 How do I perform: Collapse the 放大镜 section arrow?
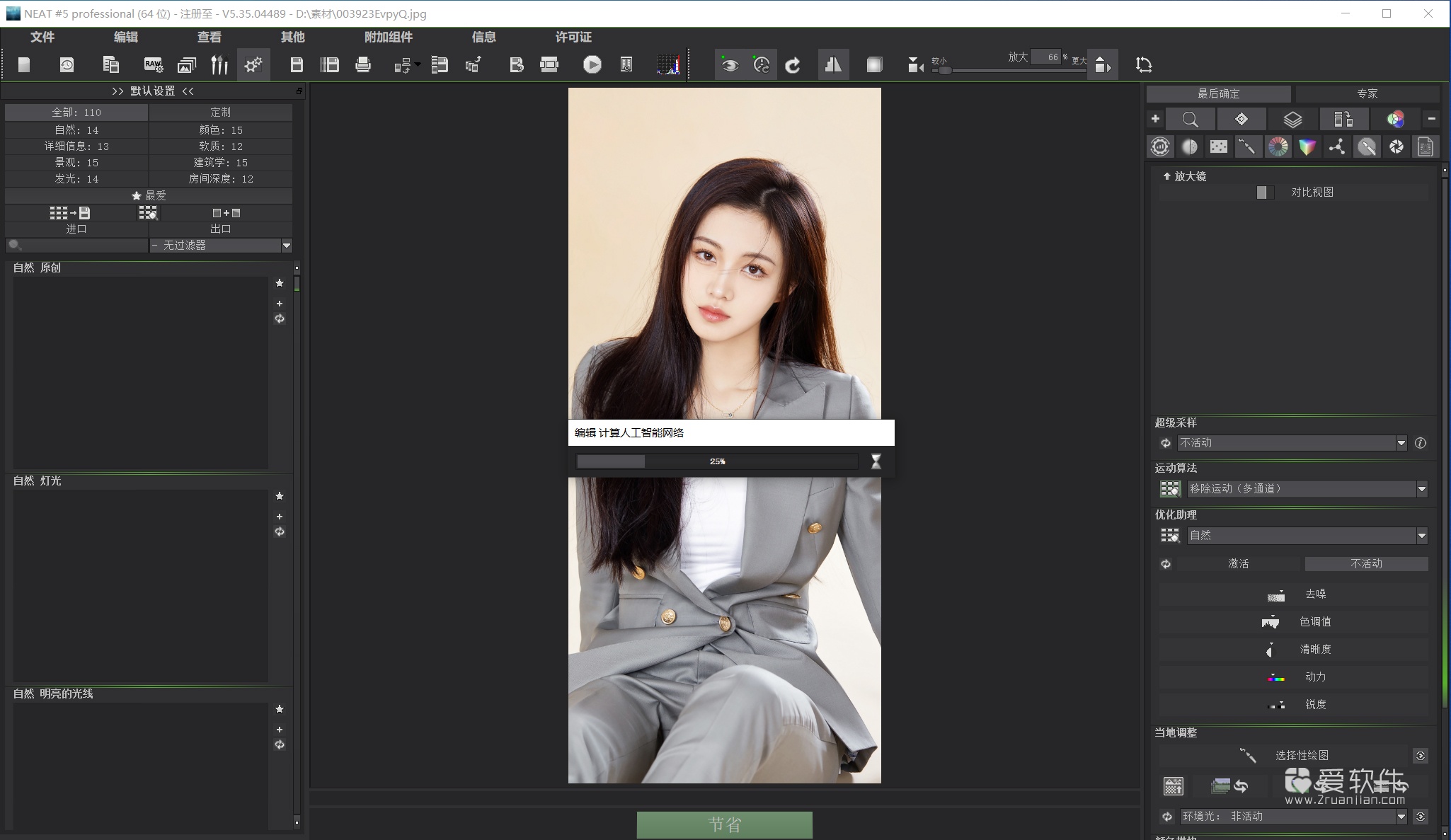pos(1166,176)
